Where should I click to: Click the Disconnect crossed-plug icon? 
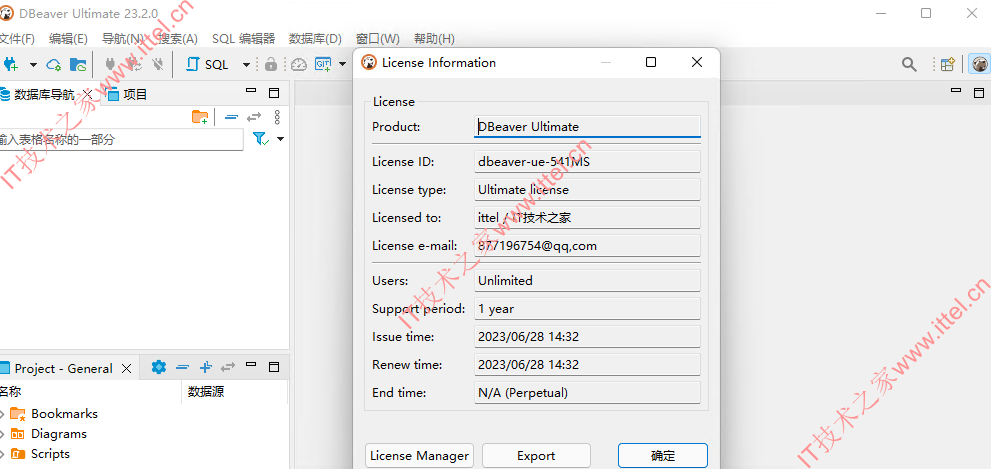(157, 64)
